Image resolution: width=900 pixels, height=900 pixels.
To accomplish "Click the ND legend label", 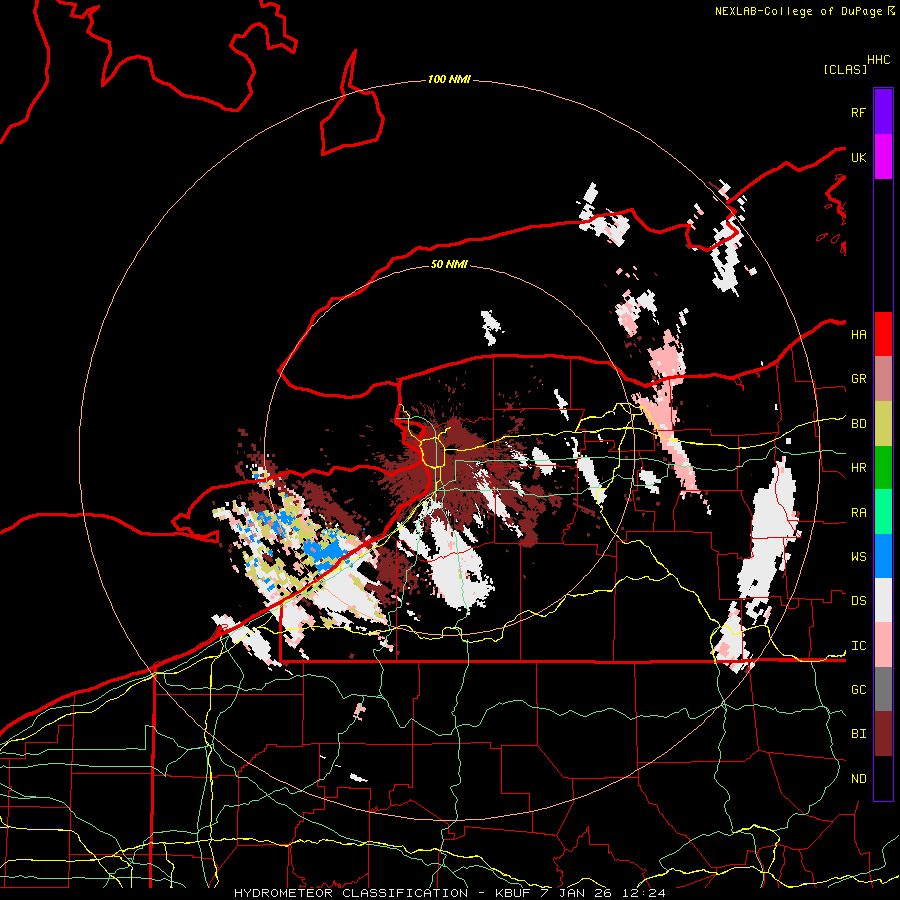I will coord(858,779).
